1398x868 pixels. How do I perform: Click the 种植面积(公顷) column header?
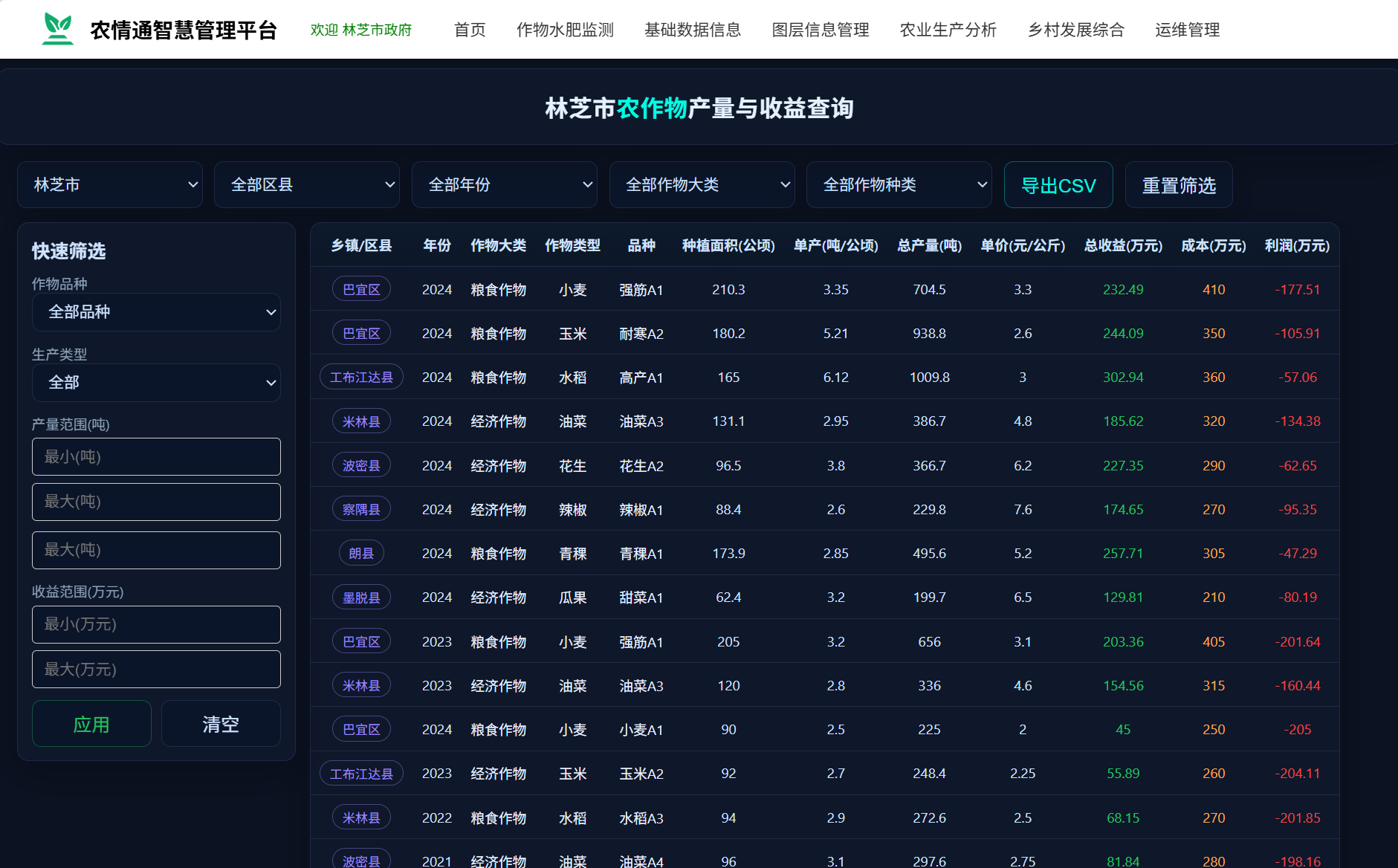tap(728, 245)
